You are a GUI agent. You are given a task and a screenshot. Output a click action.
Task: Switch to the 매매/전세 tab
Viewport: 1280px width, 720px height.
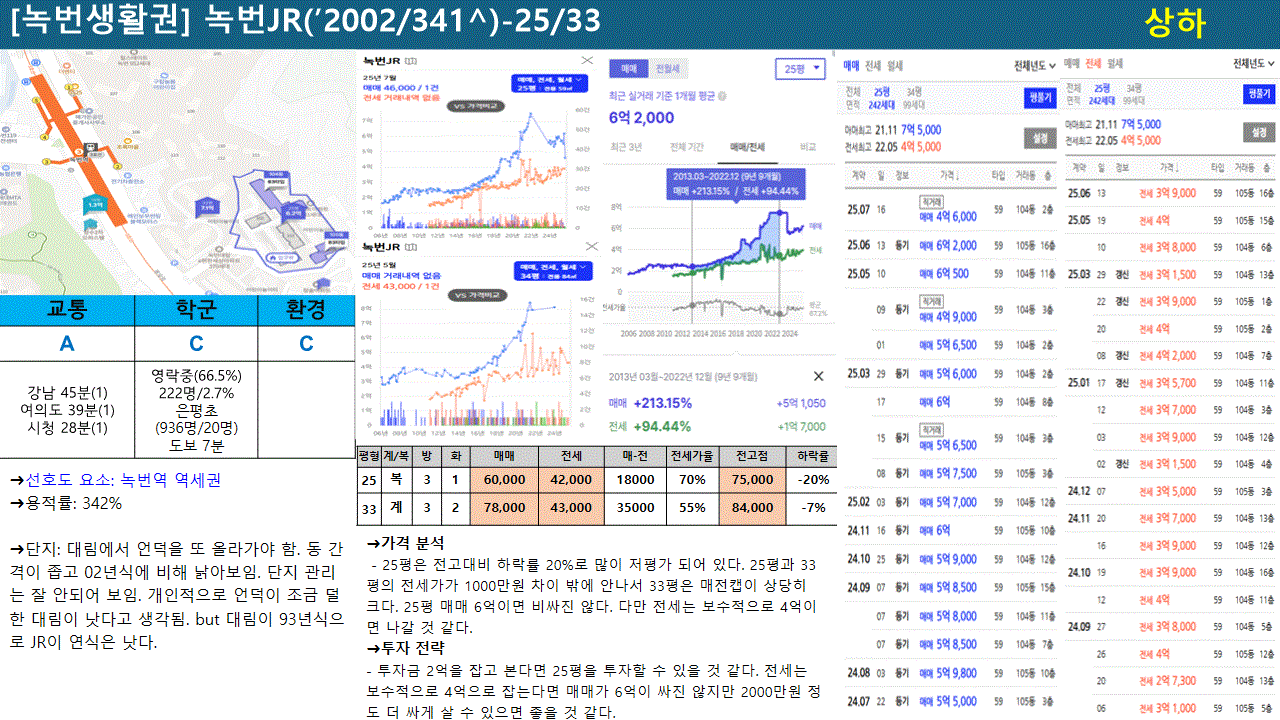747,147
